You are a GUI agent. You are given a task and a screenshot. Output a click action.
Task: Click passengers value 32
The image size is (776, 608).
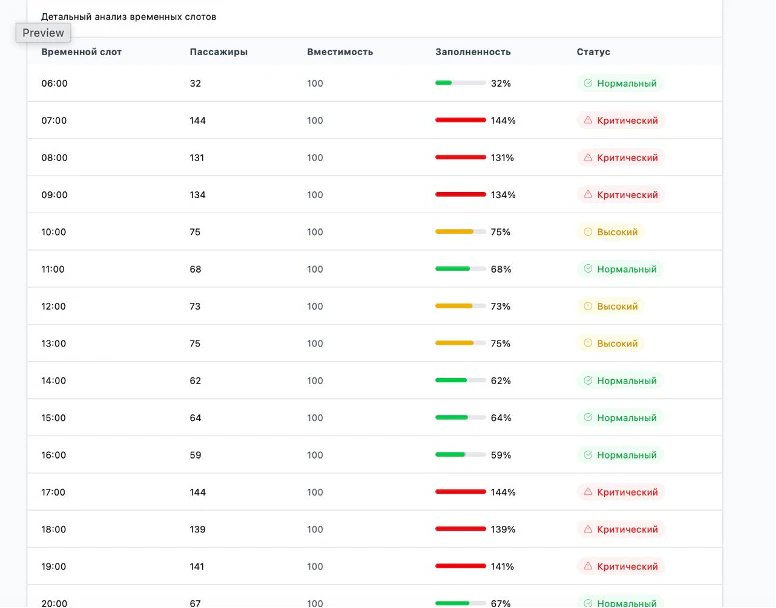click(x=195, y=84)
